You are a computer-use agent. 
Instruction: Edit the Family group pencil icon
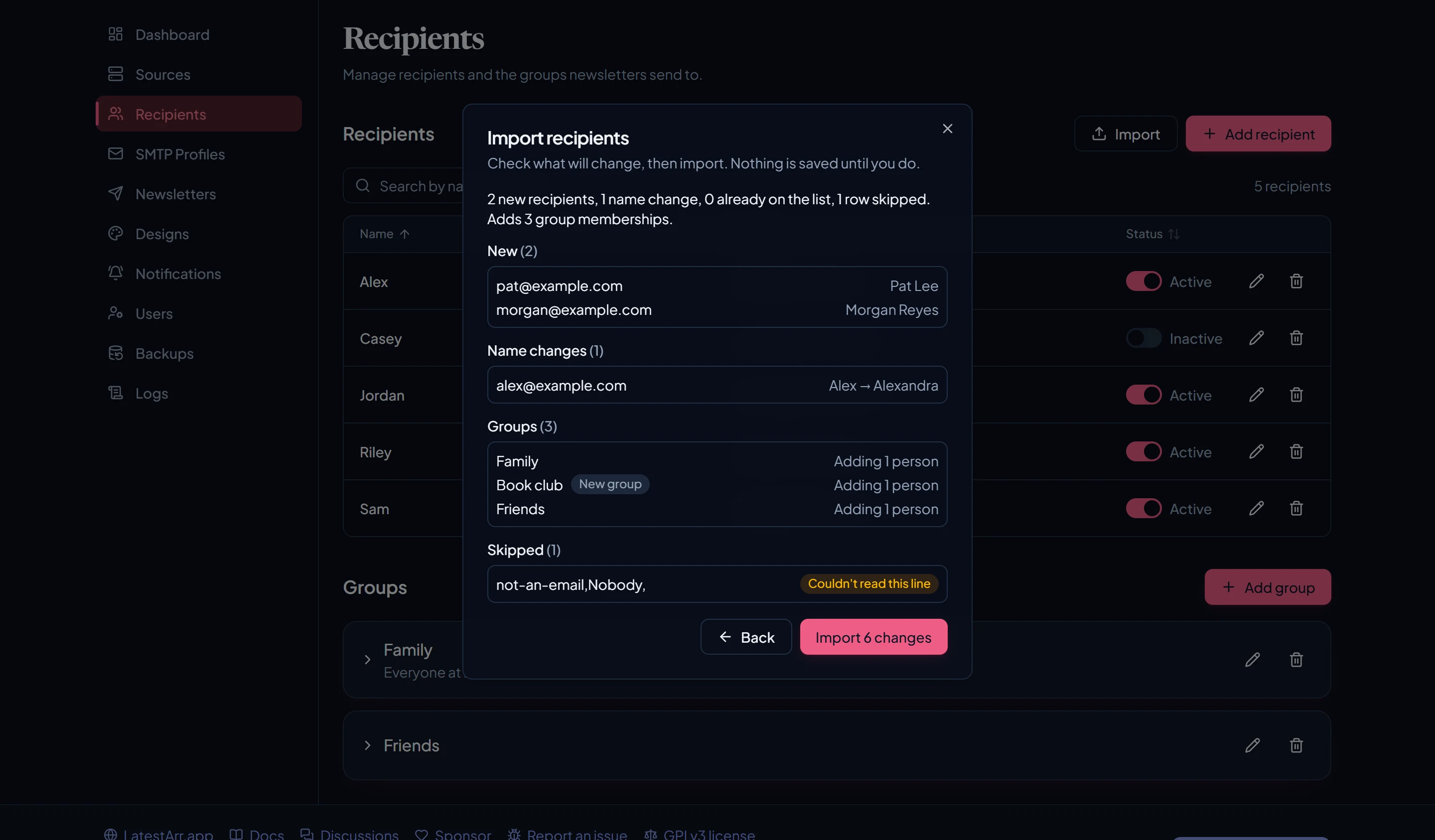point(1252,660)
